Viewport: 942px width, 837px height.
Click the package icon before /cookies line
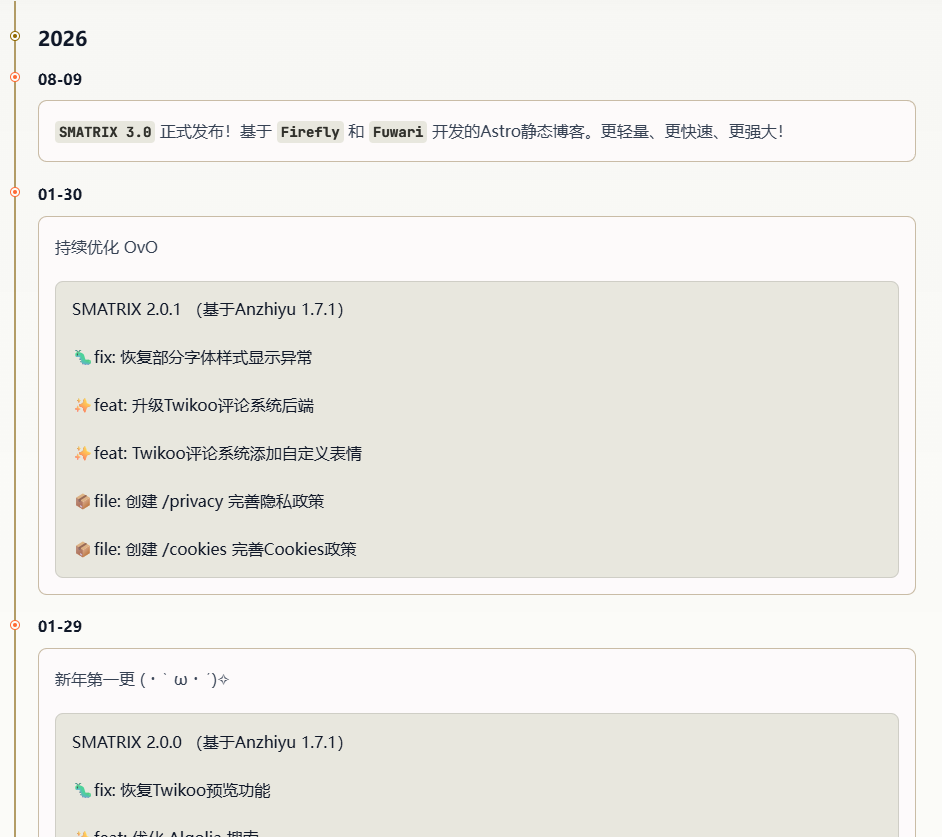click(x=82, y=549)
